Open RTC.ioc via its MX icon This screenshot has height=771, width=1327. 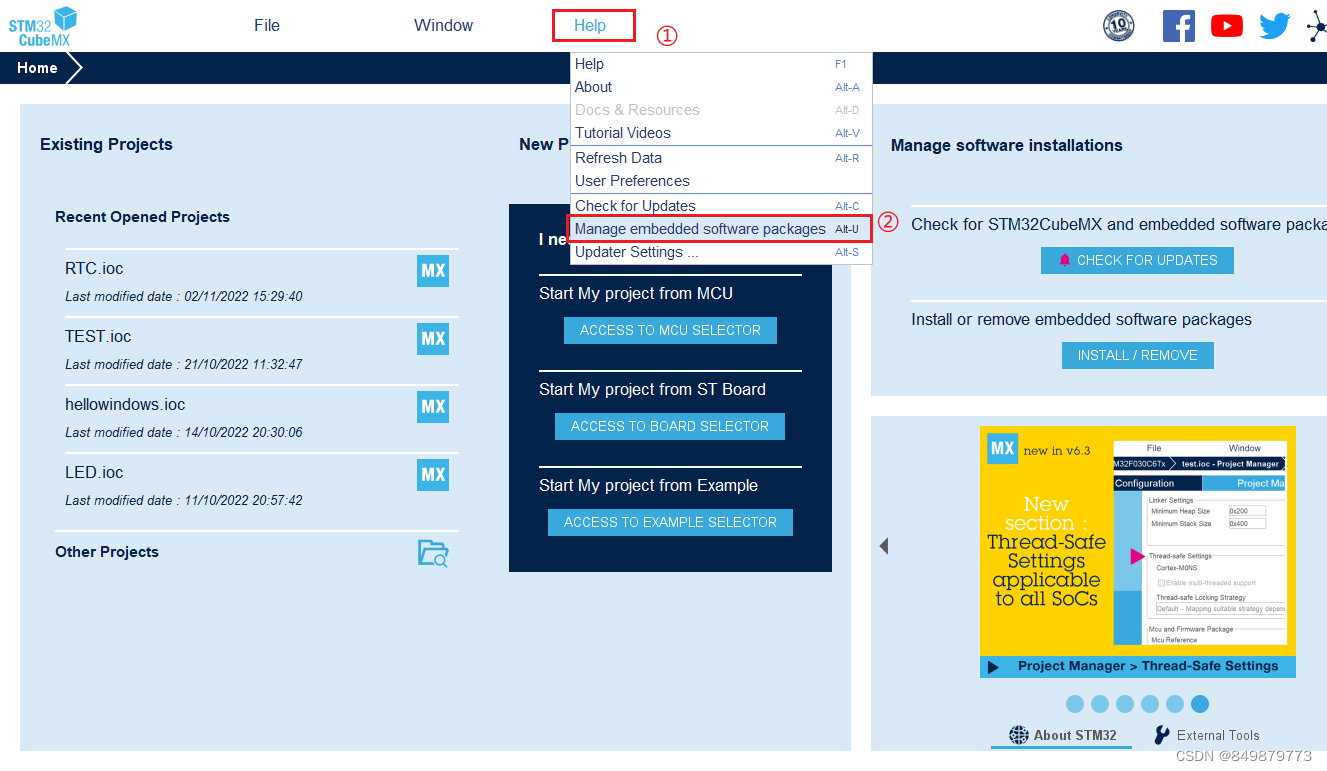(x=433, y=271)
